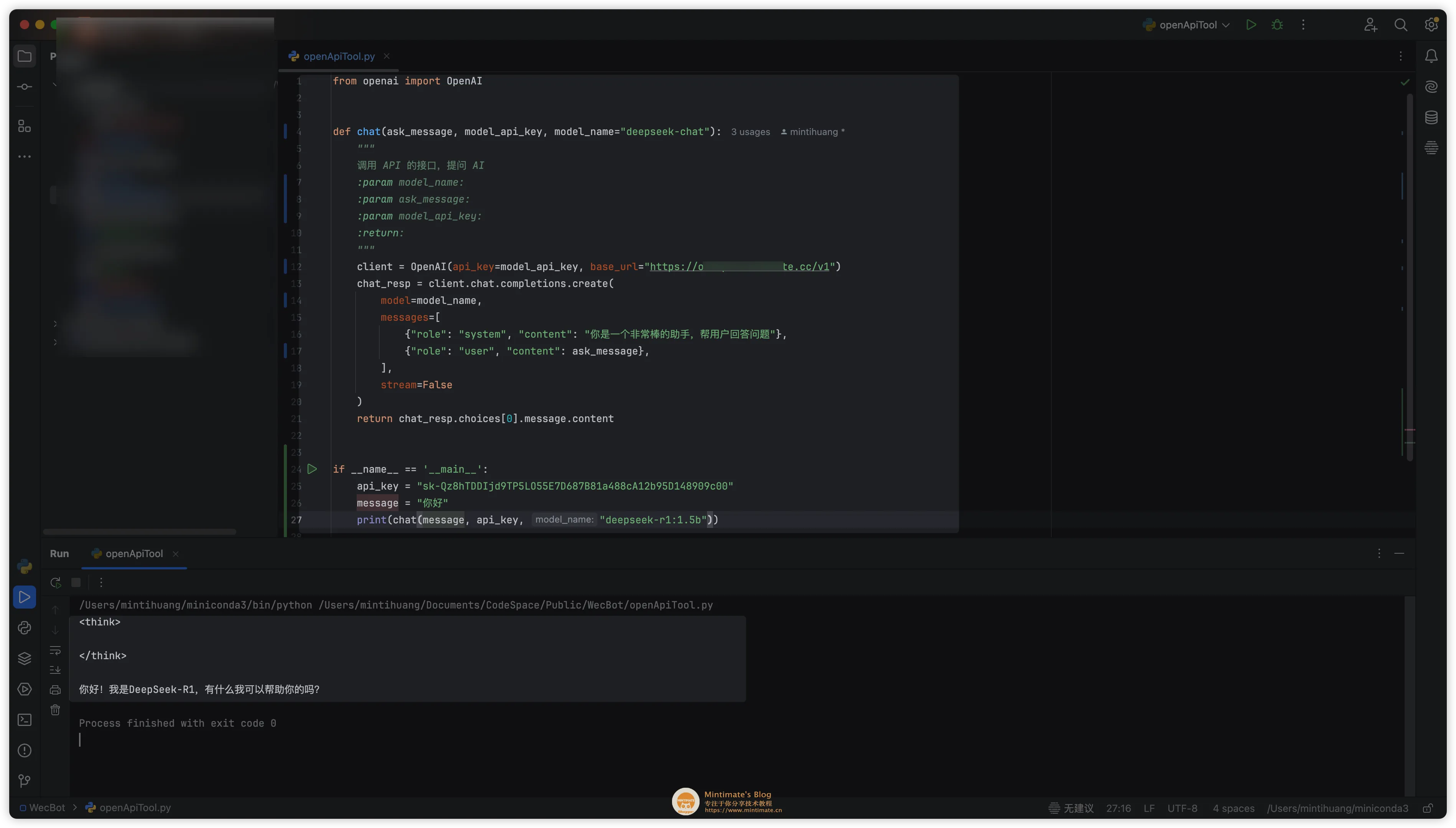The width and height of the screenshot is (1456, 828).
Task: Toggle soft-wrap in the Run console
Action: pyautogui.click(x=55, y=650)
